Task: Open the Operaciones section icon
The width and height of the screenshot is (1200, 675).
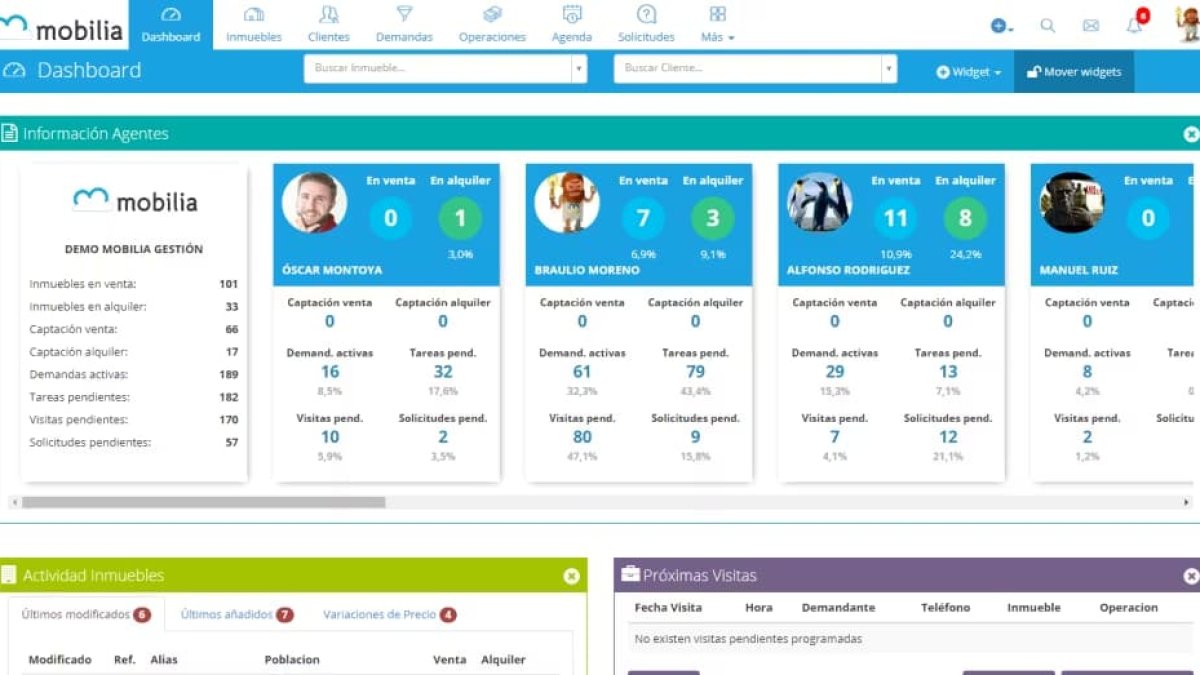Action: coord(492,15)
